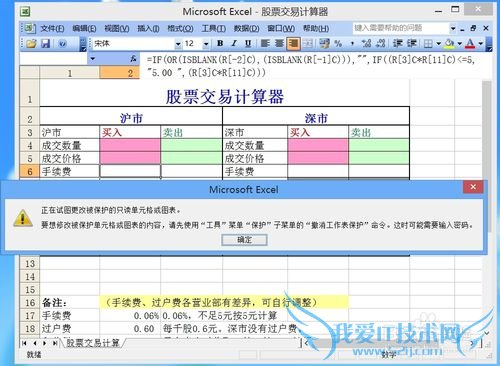This screenshot has height=366, width=500.
Task: Toggle Underline formatting button
Action: 248,43
